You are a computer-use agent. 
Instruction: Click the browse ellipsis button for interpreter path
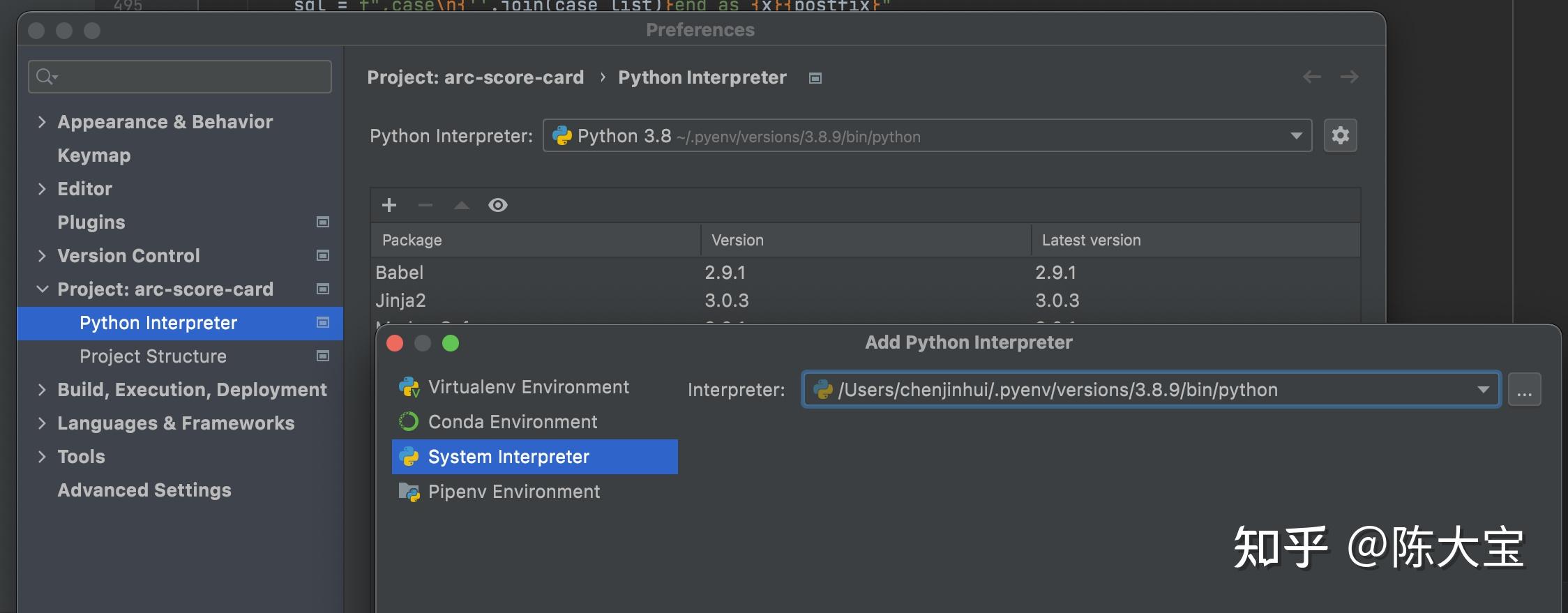1524,389
